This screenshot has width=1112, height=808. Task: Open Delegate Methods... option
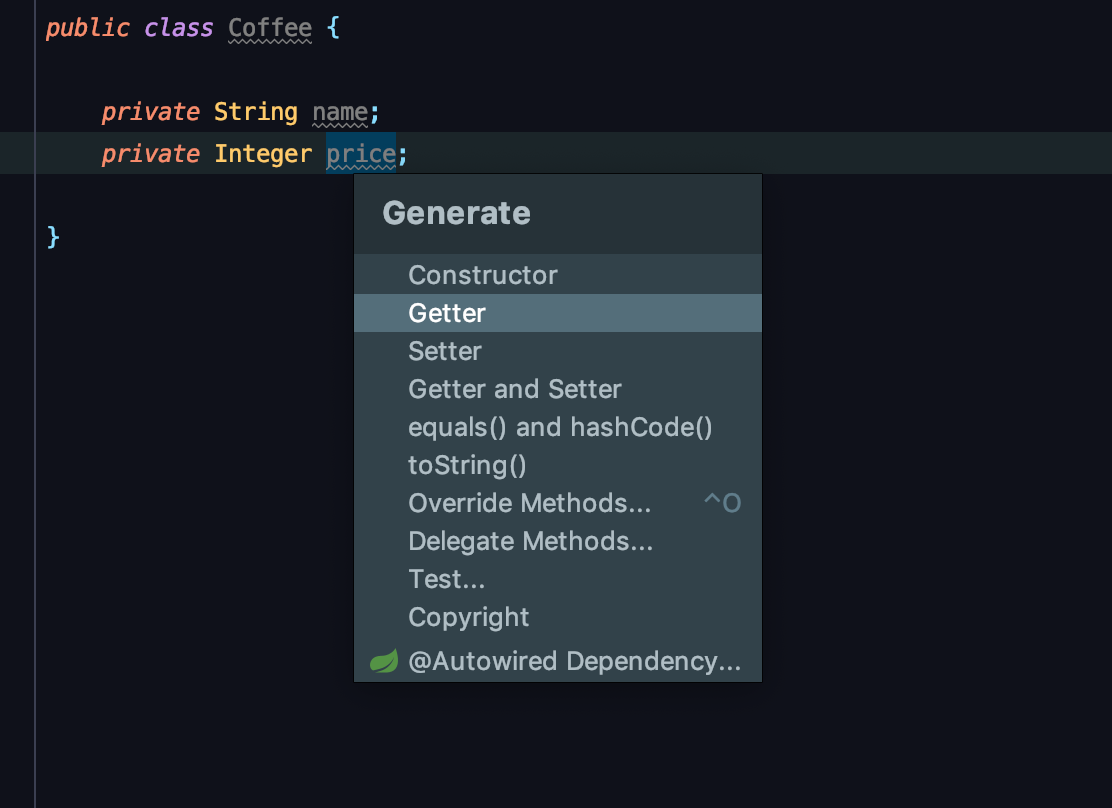(x=530, y=541)
